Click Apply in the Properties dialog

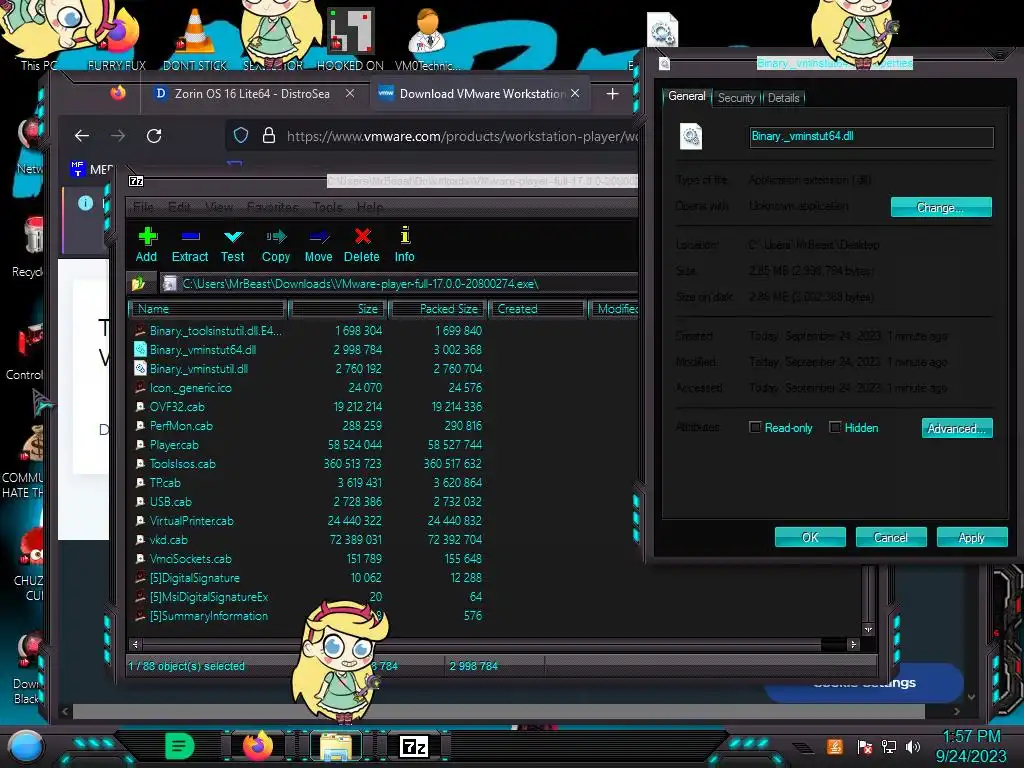(x=972, y=537)
